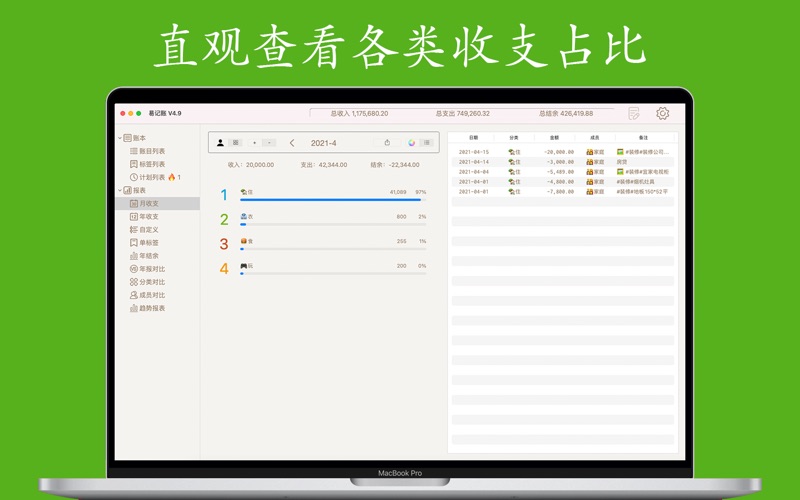Click the 房贷 note cell
The width and height of the screenshot is (800, 500).
pyautogui.click(x=622, y=162)
